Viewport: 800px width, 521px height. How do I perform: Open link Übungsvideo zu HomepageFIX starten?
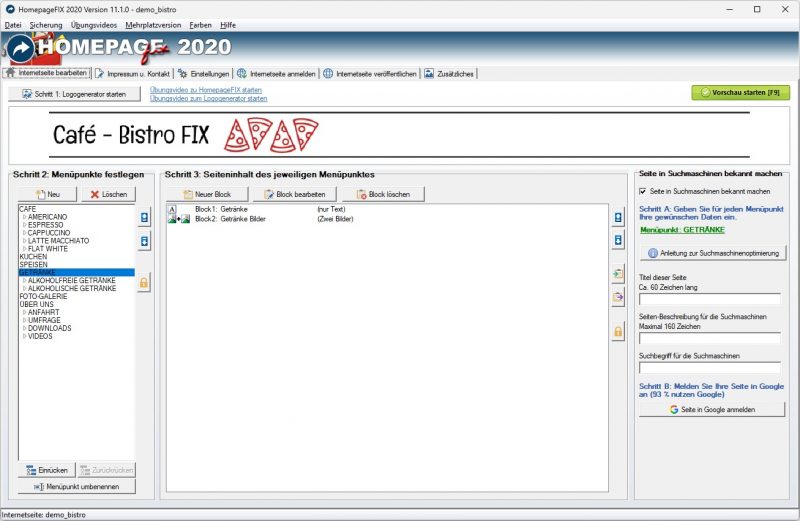pyautogui.click(x=206, y=90)
